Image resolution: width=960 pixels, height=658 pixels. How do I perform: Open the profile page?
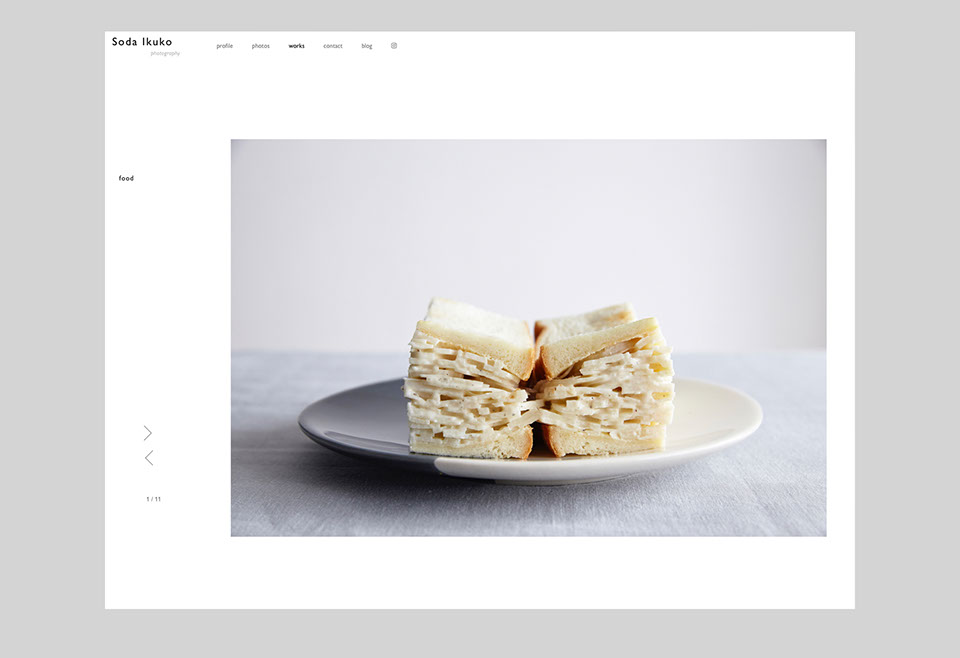[224, 46]
